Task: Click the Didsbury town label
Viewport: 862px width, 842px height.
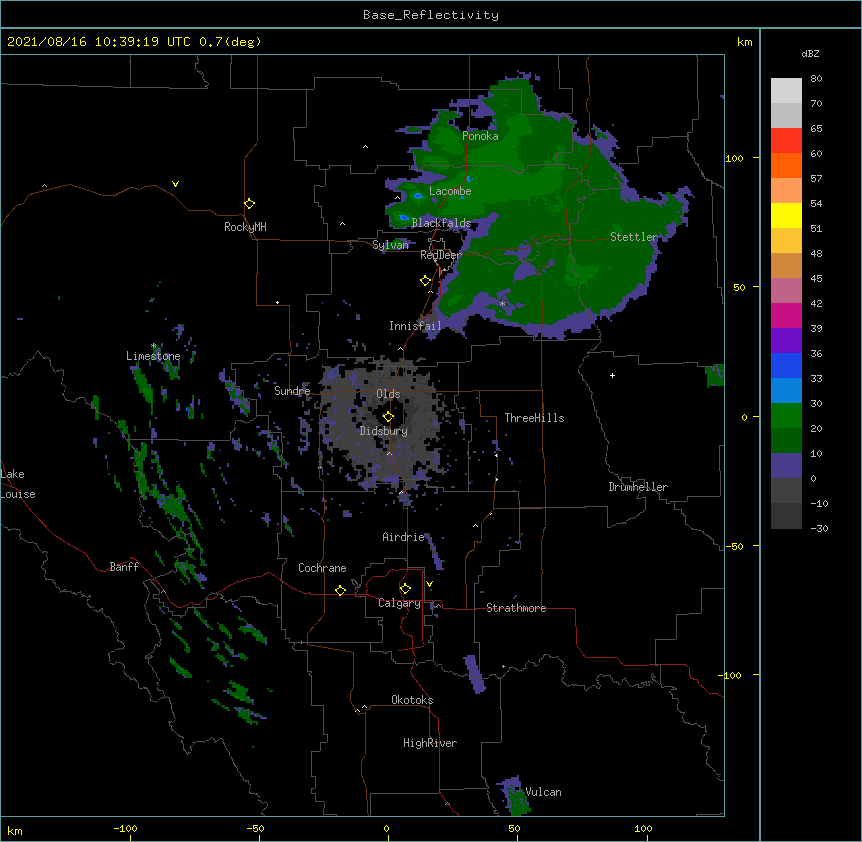Action: click(x=384, y=431)
